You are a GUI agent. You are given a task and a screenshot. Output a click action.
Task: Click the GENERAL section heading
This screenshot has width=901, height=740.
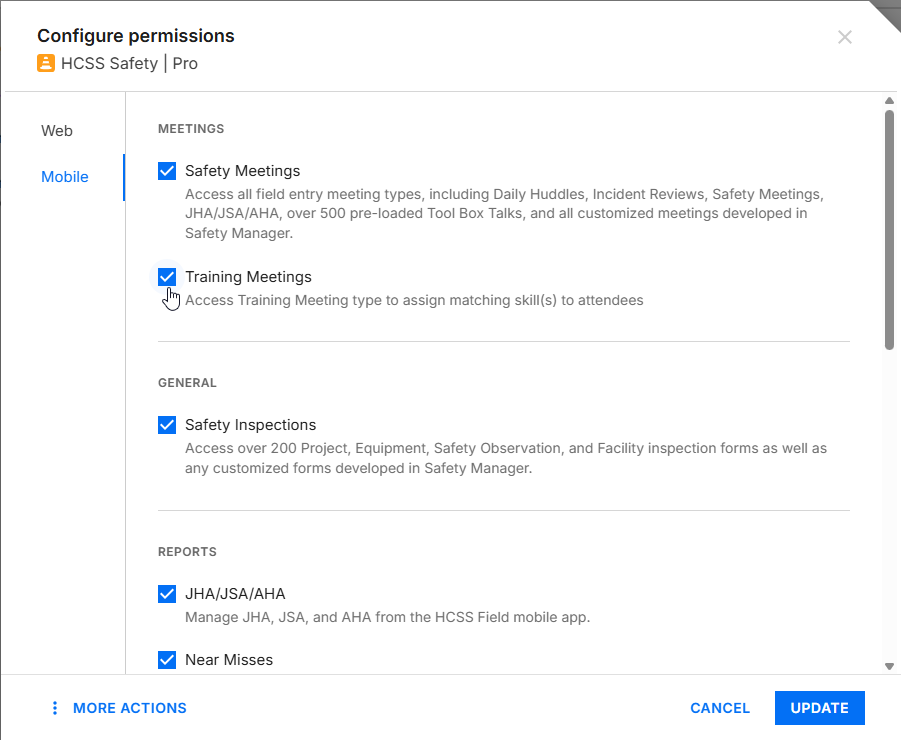(187, 383)
